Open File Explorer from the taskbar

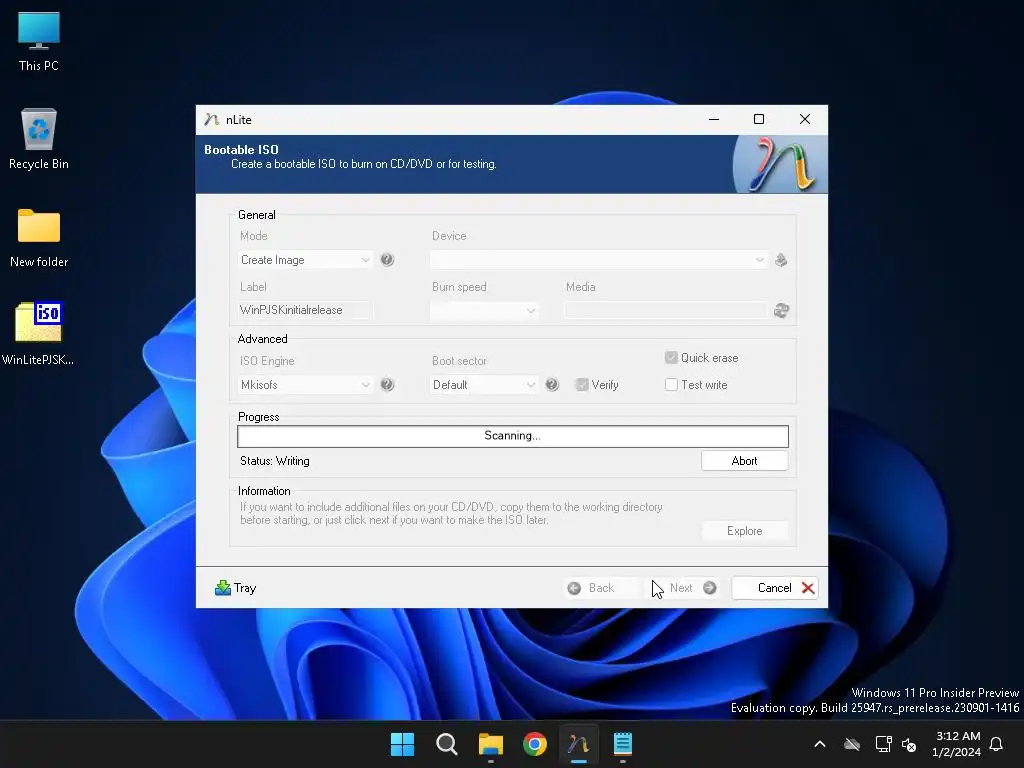[490, 744]
